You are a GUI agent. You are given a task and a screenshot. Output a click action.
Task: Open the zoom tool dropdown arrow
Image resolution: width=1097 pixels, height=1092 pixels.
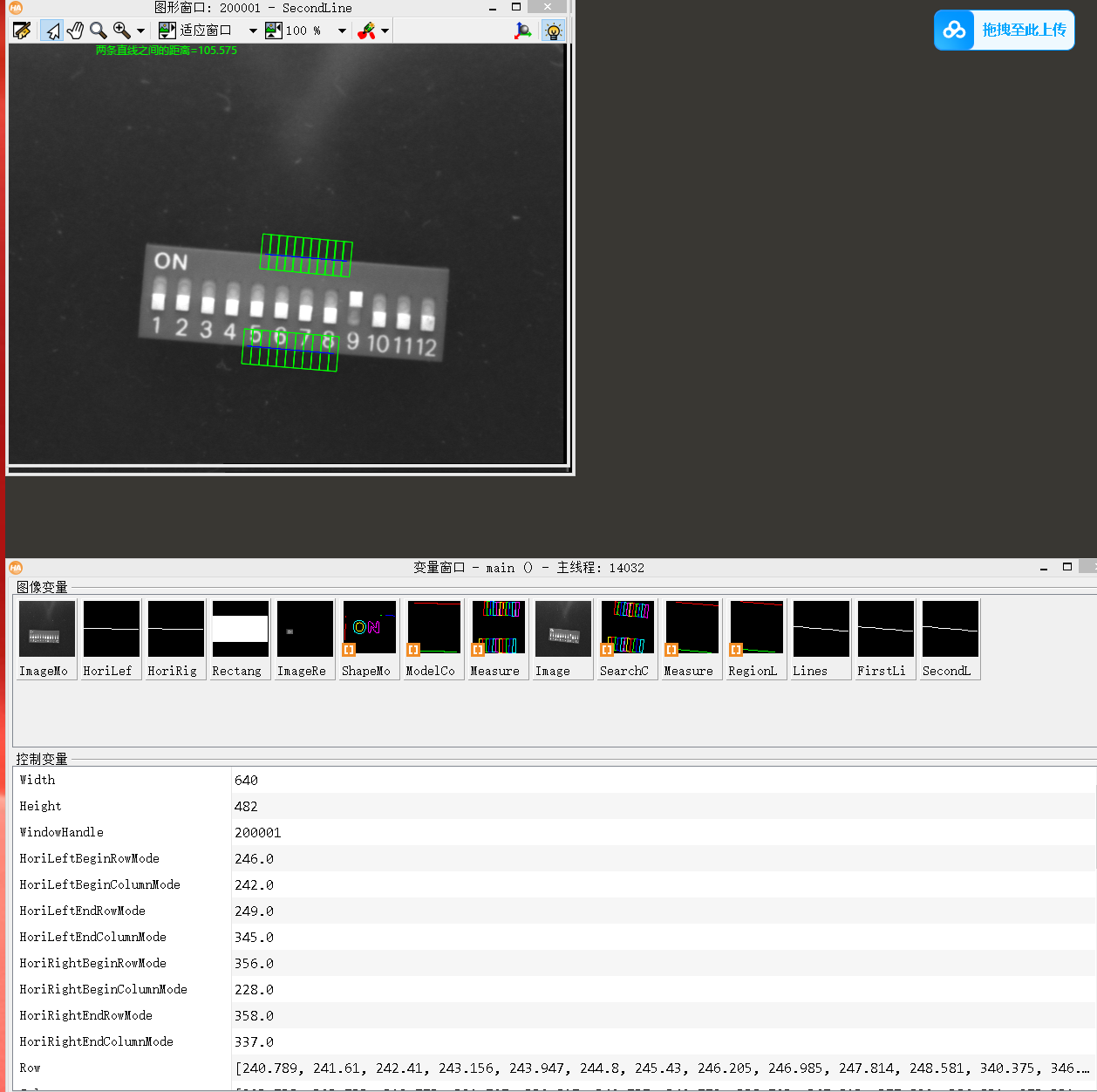(140, 31)
